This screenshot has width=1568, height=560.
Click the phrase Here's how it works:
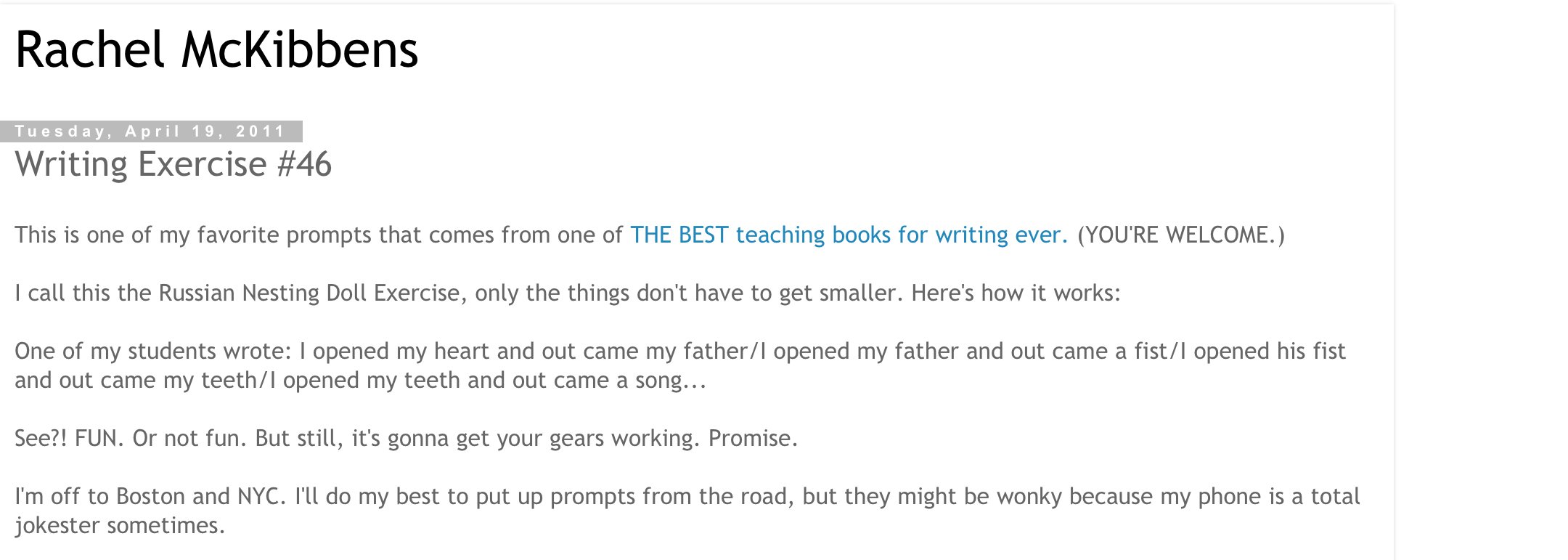1016,293
